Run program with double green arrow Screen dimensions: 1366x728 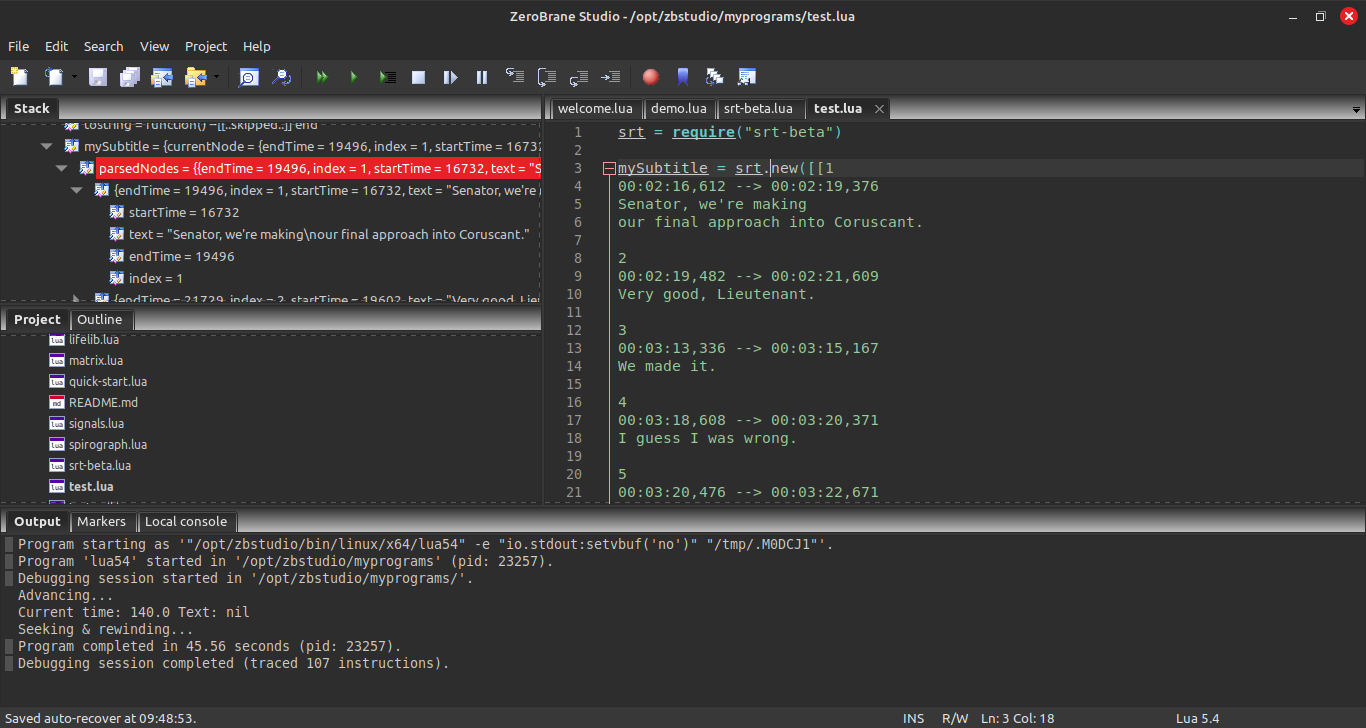click(321, 77)
